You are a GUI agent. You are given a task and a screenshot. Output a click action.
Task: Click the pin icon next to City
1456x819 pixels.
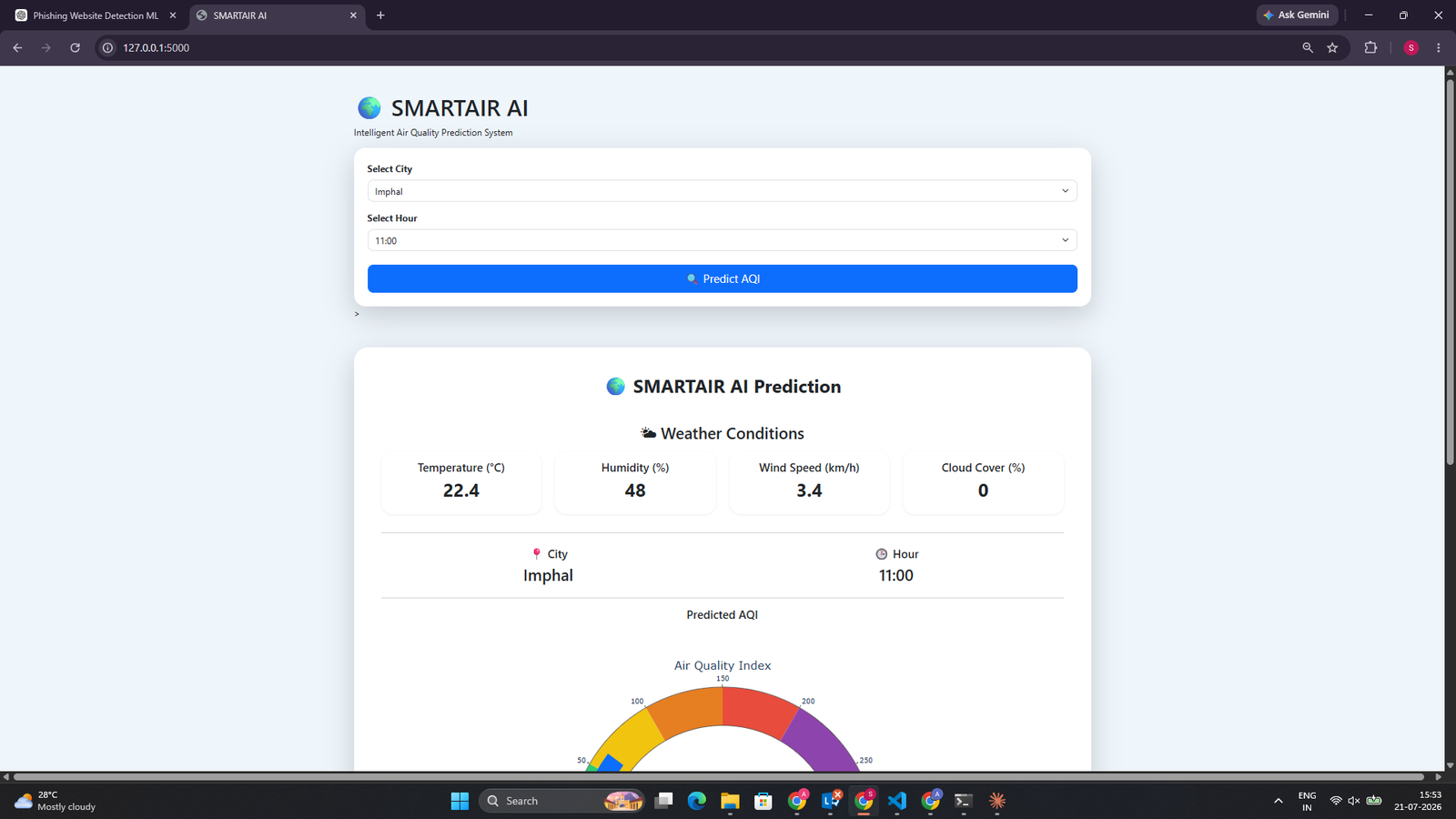(537, 553)
